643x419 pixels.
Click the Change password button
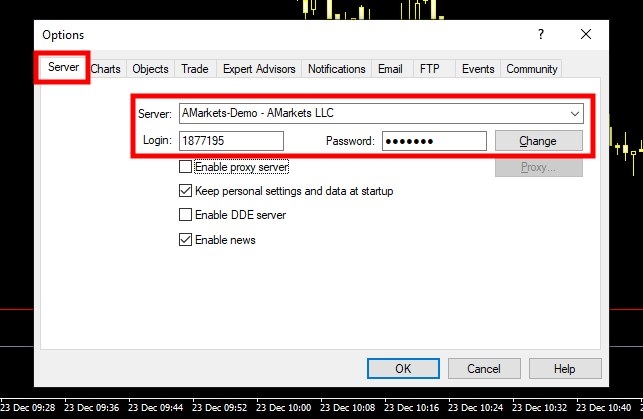538,141
